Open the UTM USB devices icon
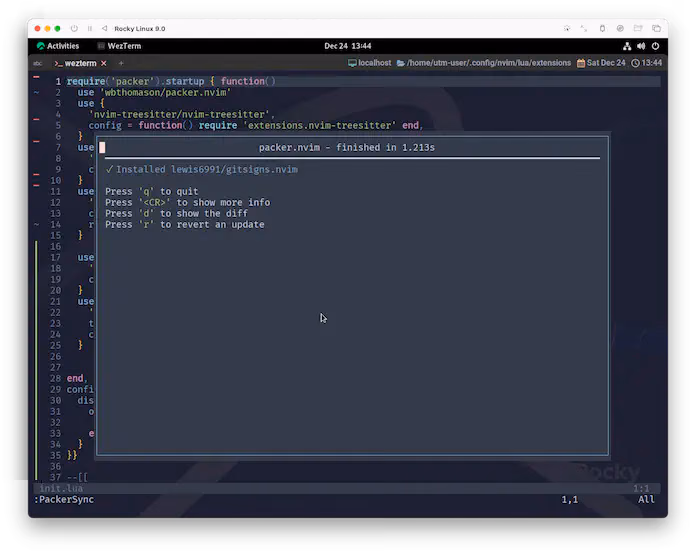Viewport: 696px width, 555px height. (x=602, y=28)
